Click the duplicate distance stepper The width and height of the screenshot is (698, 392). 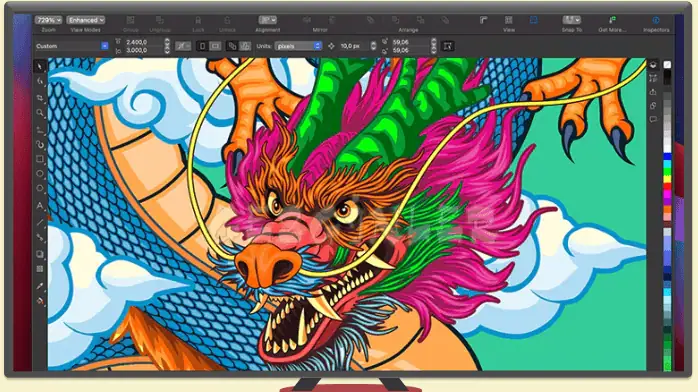click(434, 46)
